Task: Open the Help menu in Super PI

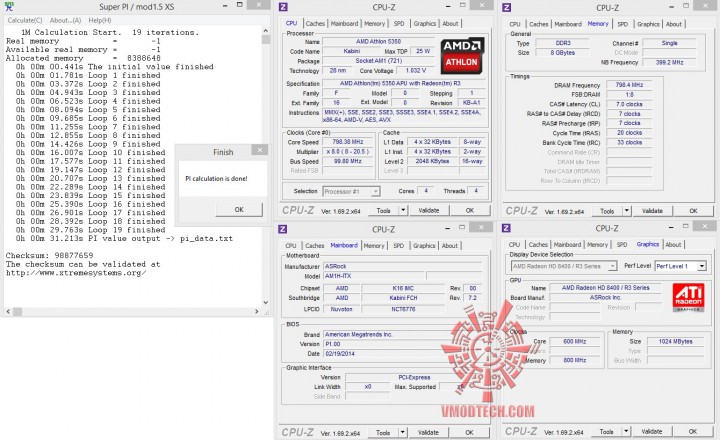Action: tap(100, 20)
